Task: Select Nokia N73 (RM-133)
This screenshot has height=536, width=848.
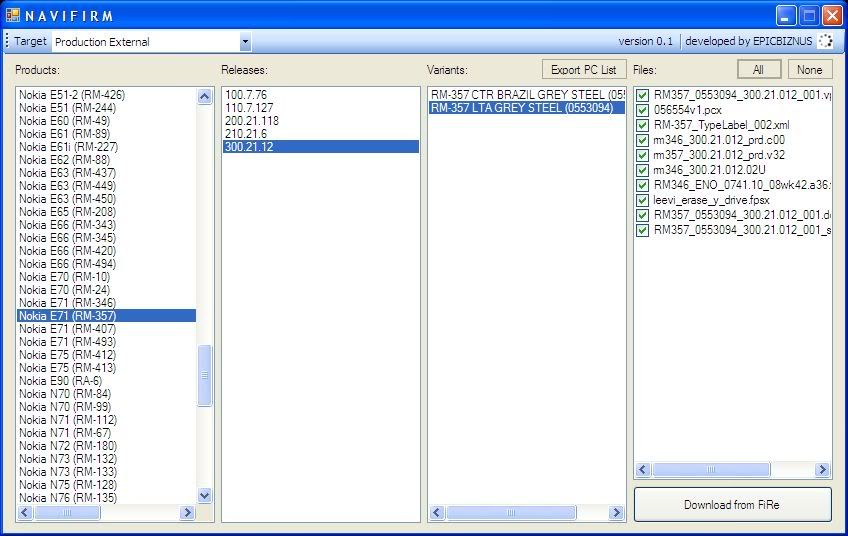Action: point(107,471)
